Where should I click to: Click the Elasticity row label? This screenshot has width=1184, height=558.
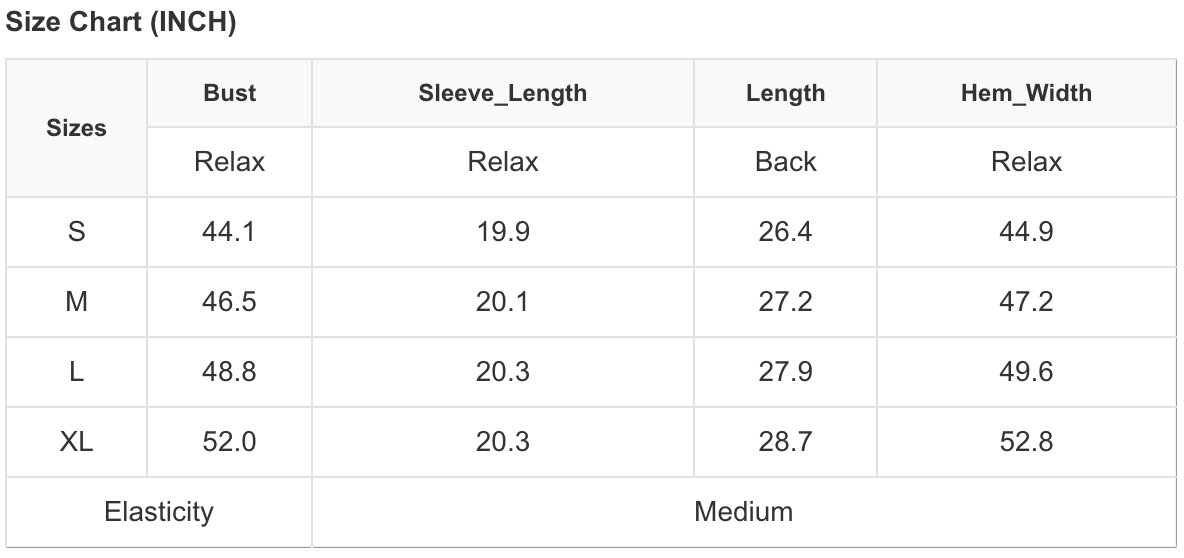[x=159, y=512]
